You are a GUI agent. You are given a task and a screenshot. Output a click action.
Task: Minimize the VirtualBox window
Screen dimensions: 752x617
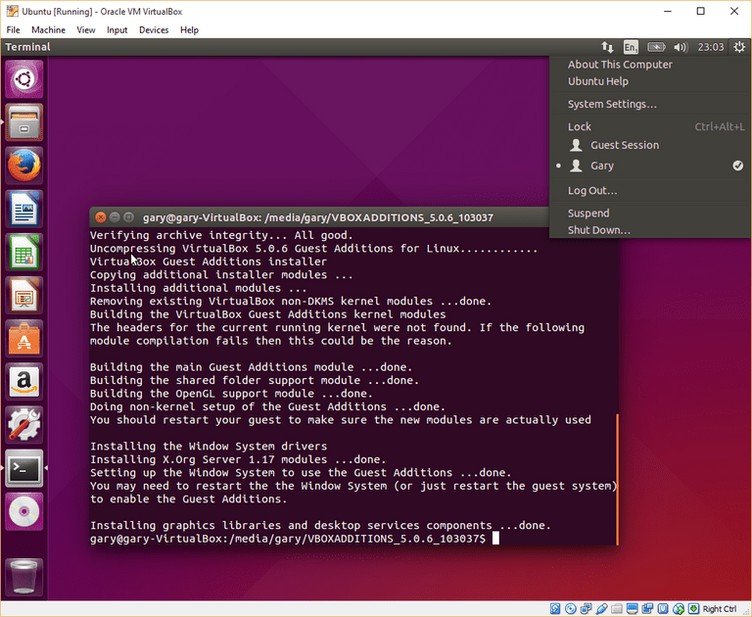click(667, 11)
